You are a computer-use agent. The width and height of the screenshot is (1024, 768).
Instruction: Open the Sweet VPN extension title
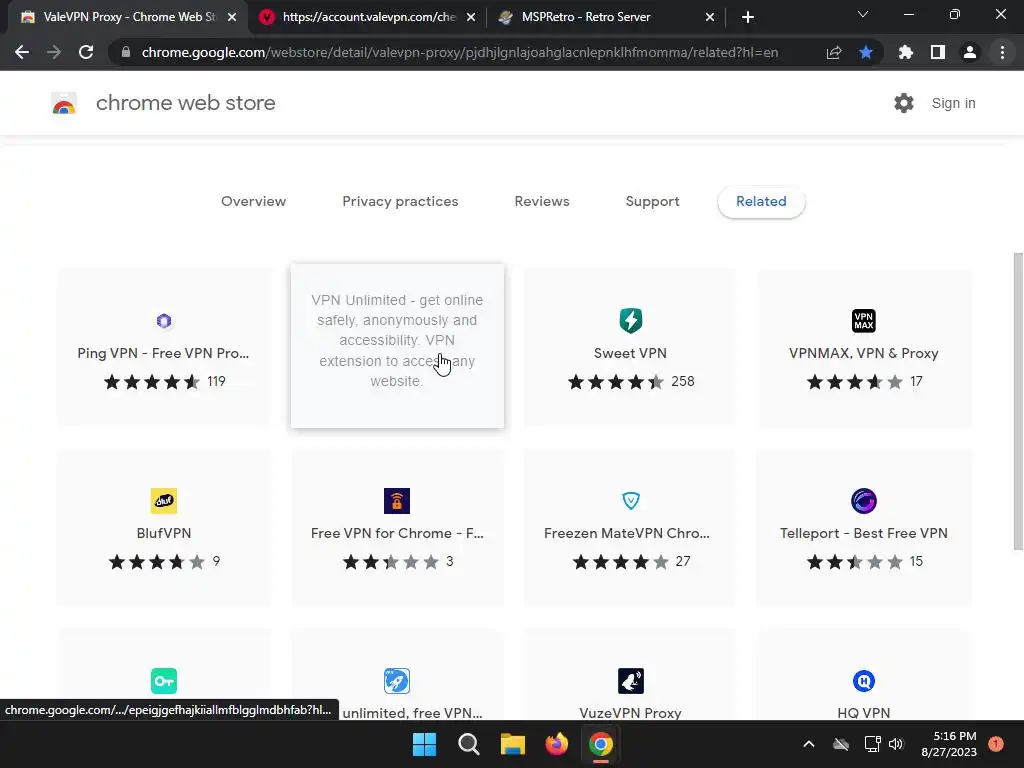[x=630, y=353]
